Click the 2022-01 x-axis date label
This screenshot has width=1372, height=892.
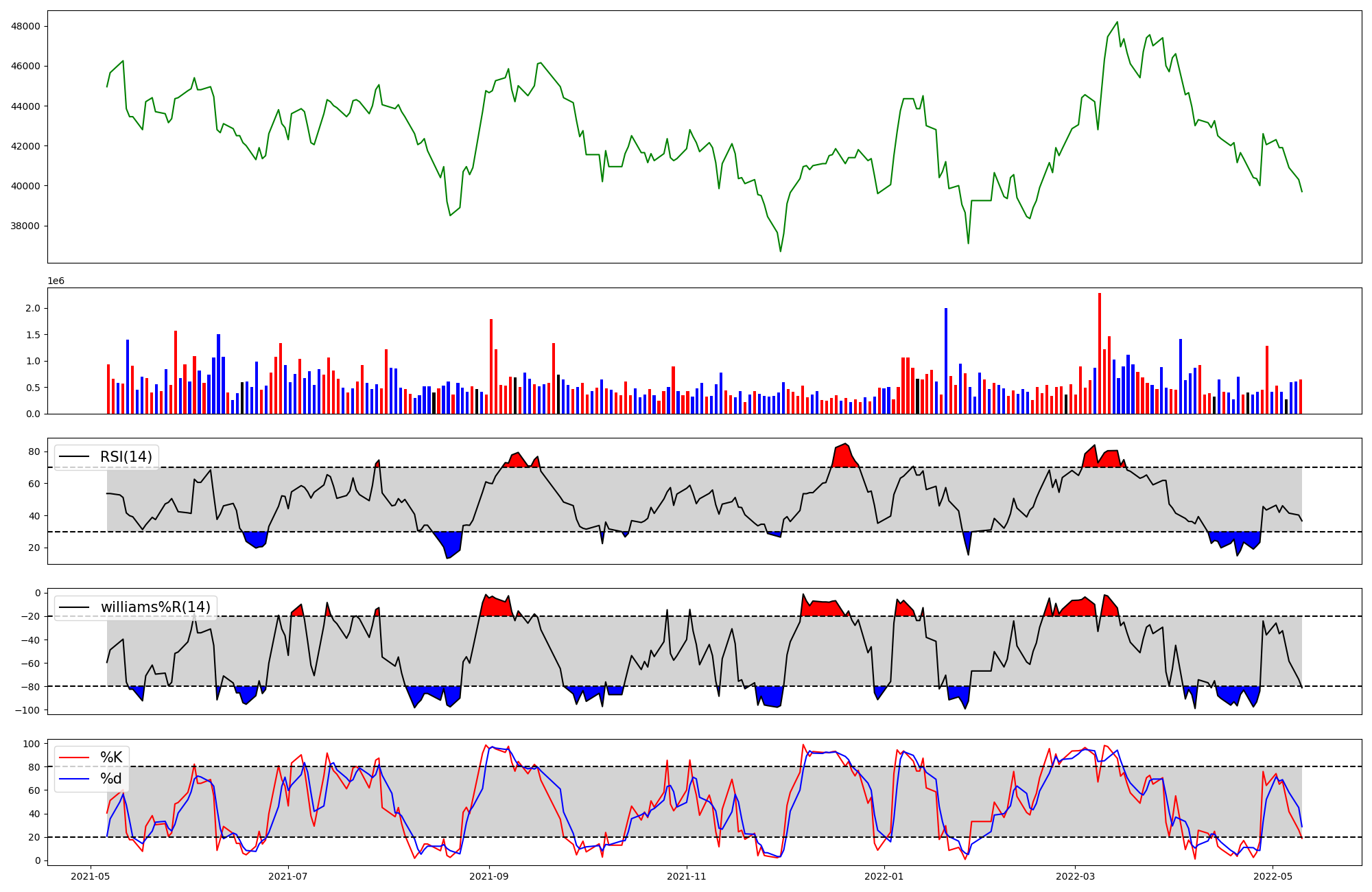pyautogui.click(x=884, y=876)
